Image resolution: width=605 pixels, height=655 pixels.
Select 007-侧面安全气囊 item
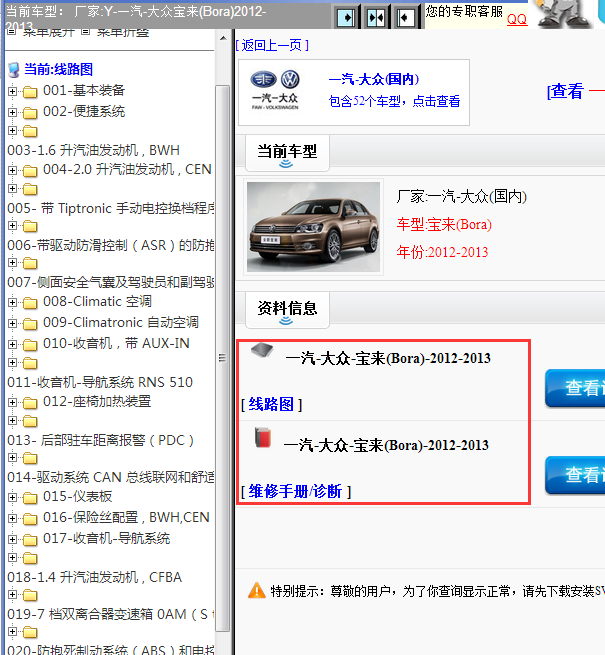tap(111, 282)
